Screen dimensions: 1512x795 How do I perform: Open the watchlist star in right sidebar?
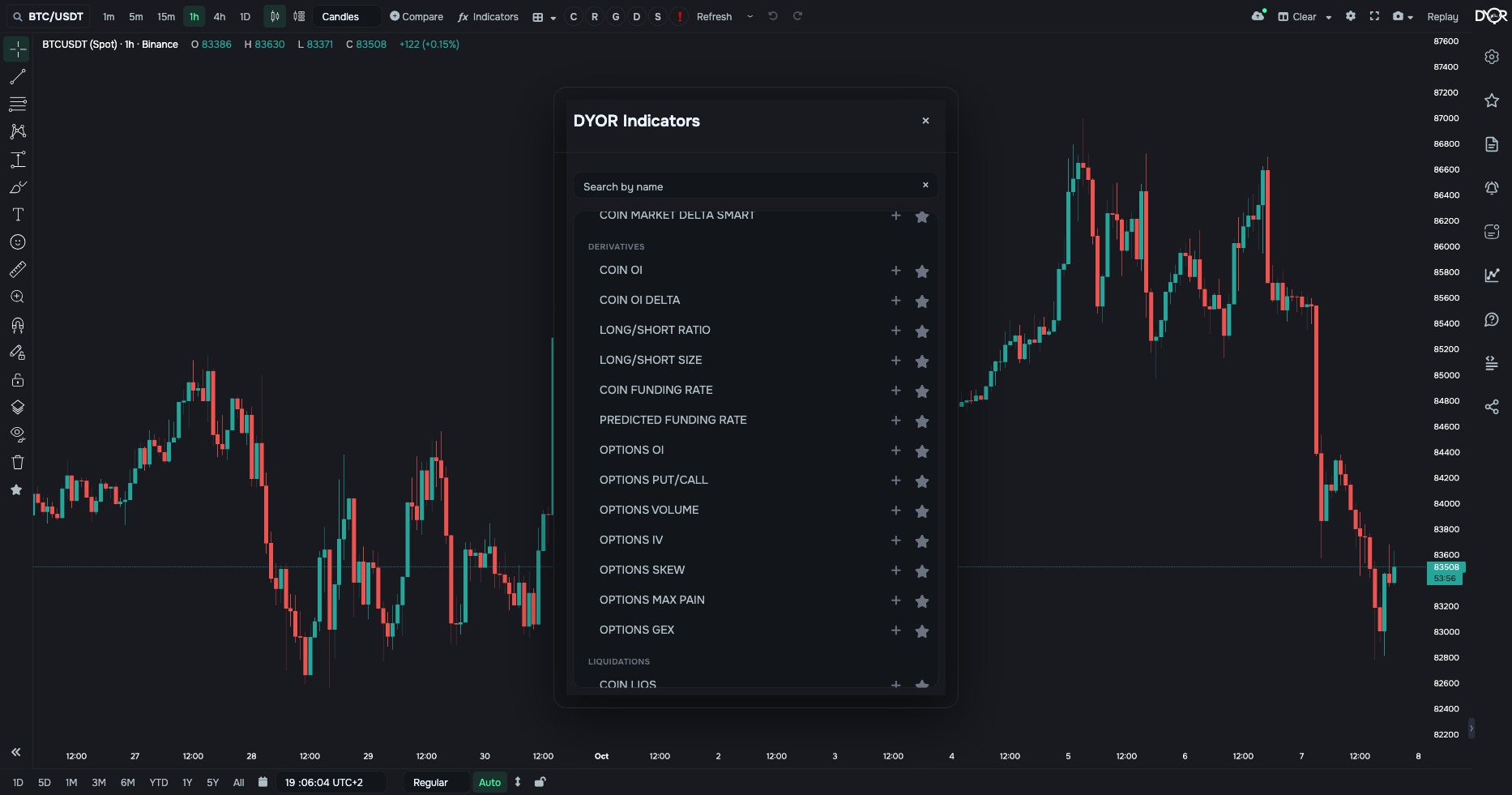coord(1492,100)
